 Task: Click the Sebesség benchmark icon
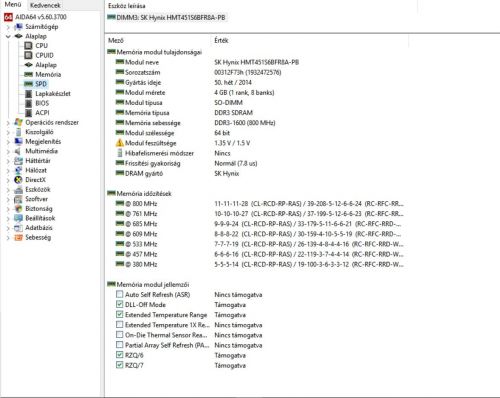click(x=18, y=238)
